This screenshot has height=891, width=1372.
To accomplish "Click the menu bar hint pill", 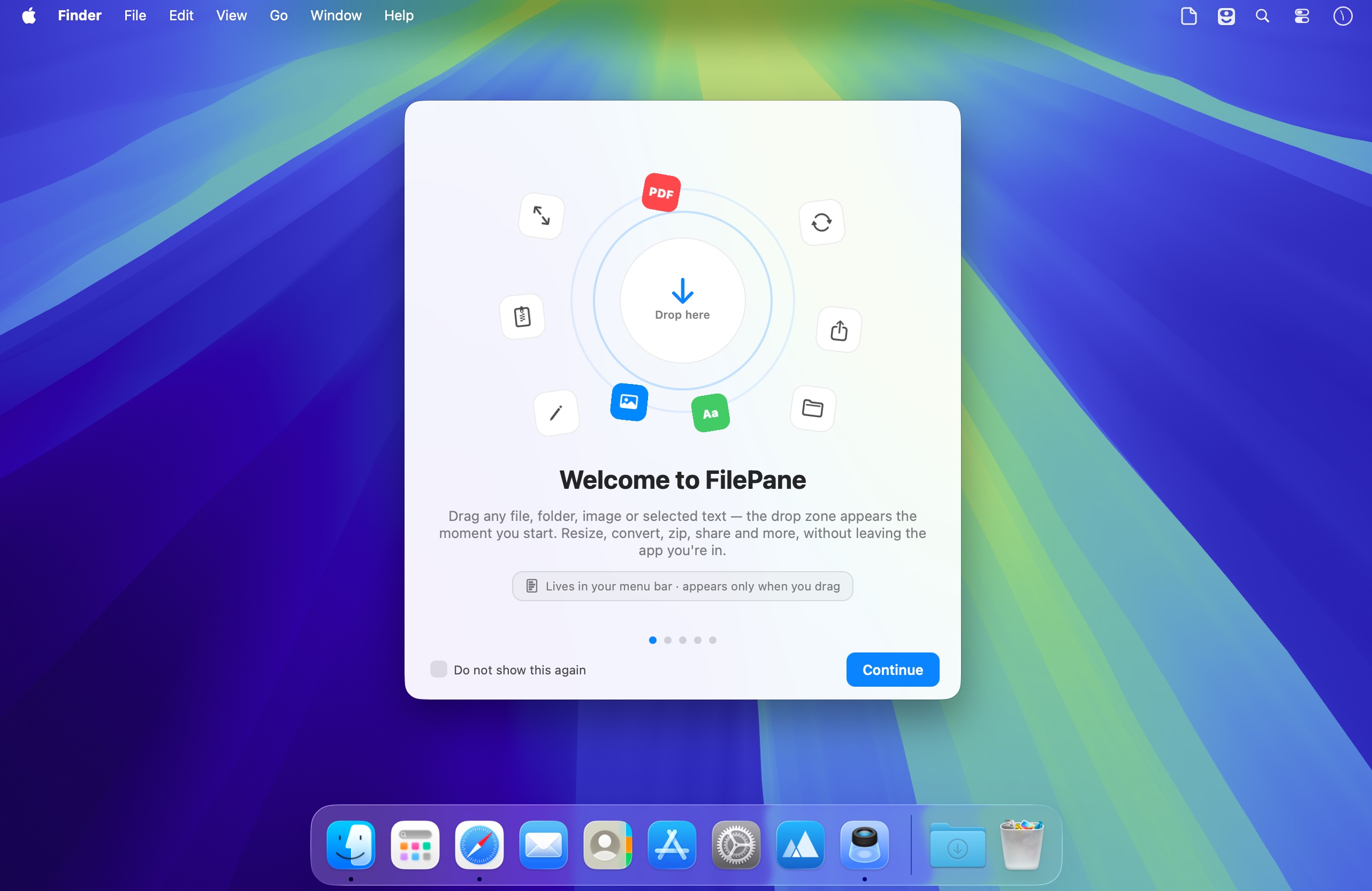I will click(683, 586).
